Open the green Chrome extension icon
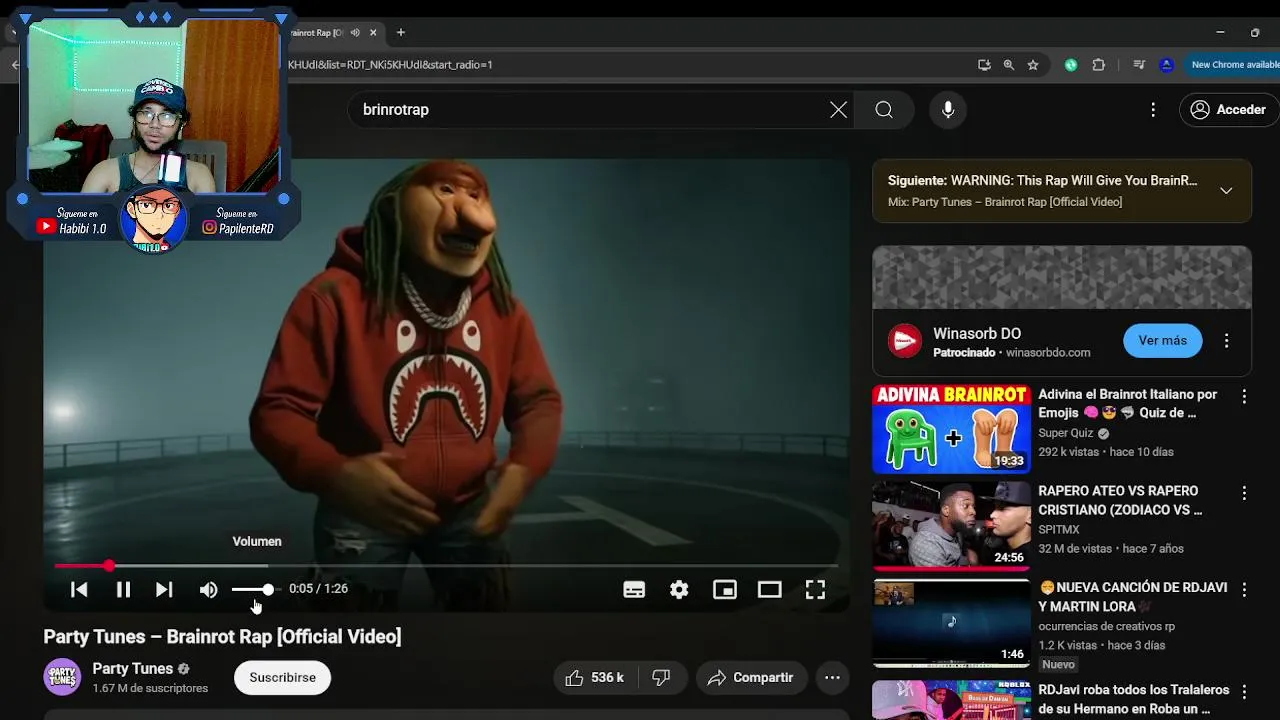Screen dimensions: 1280x720 tap(1071, 65)
